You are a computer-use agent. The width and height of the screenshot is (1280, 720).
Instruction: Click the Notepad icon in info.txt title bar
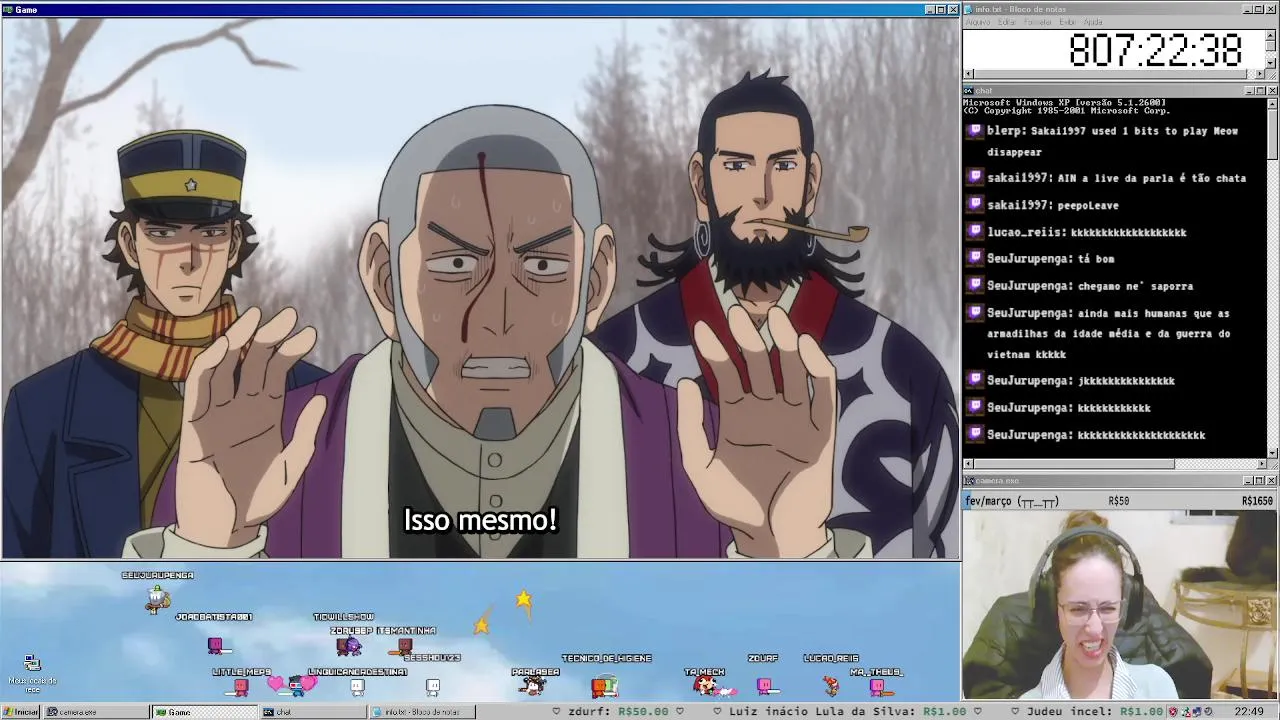pyautogui.click(x=969, y=9)
